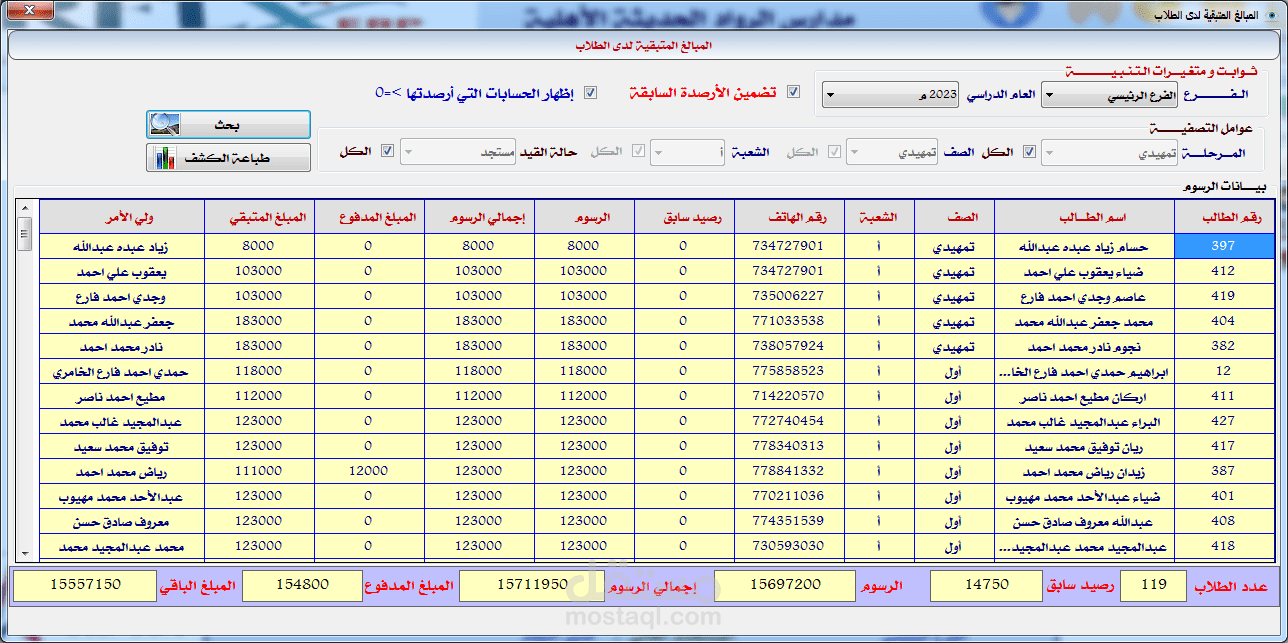Click phone number 771033538

[790, 321]
